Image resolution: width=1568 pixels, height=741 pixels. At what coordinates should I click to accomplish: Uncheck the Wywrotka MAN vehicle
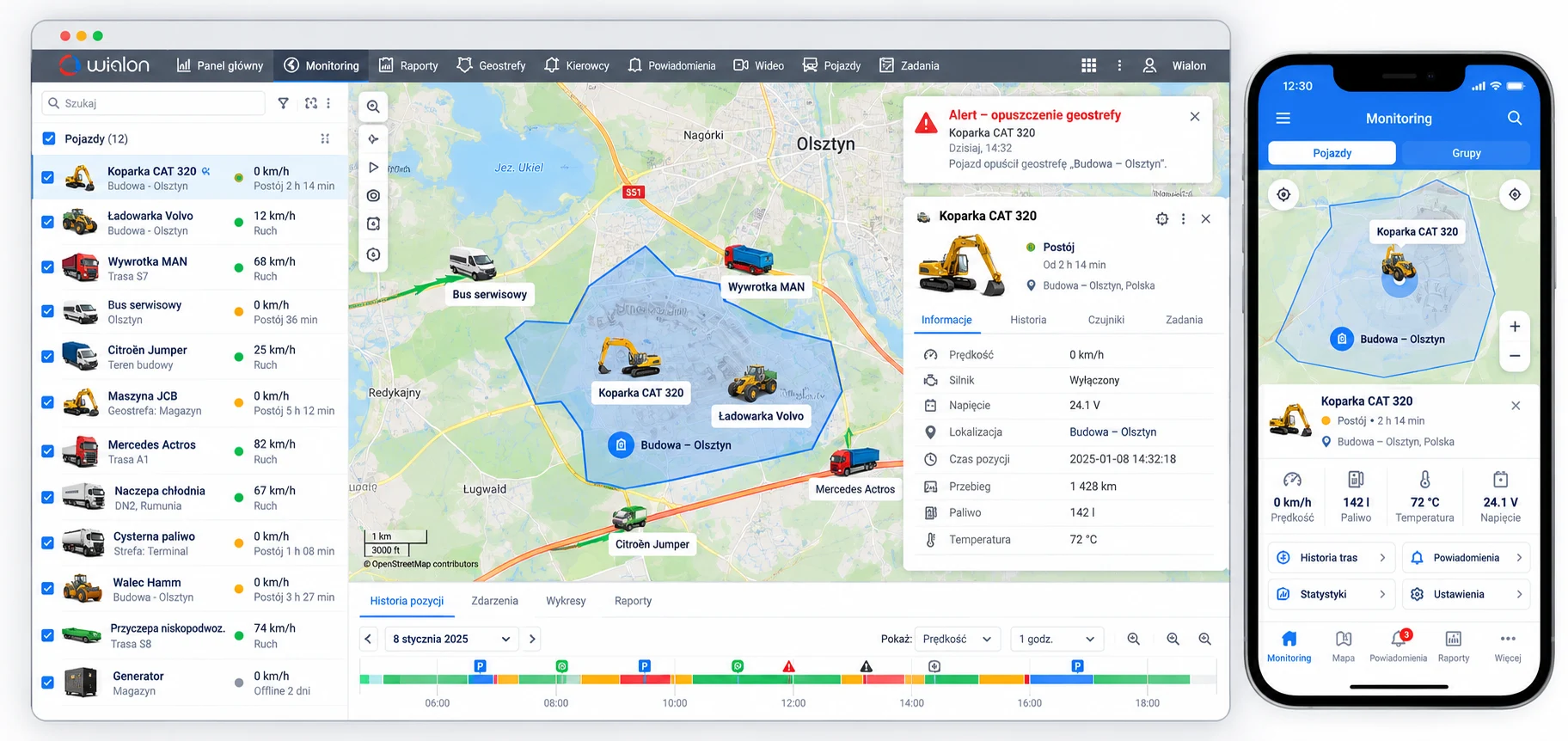48,267
